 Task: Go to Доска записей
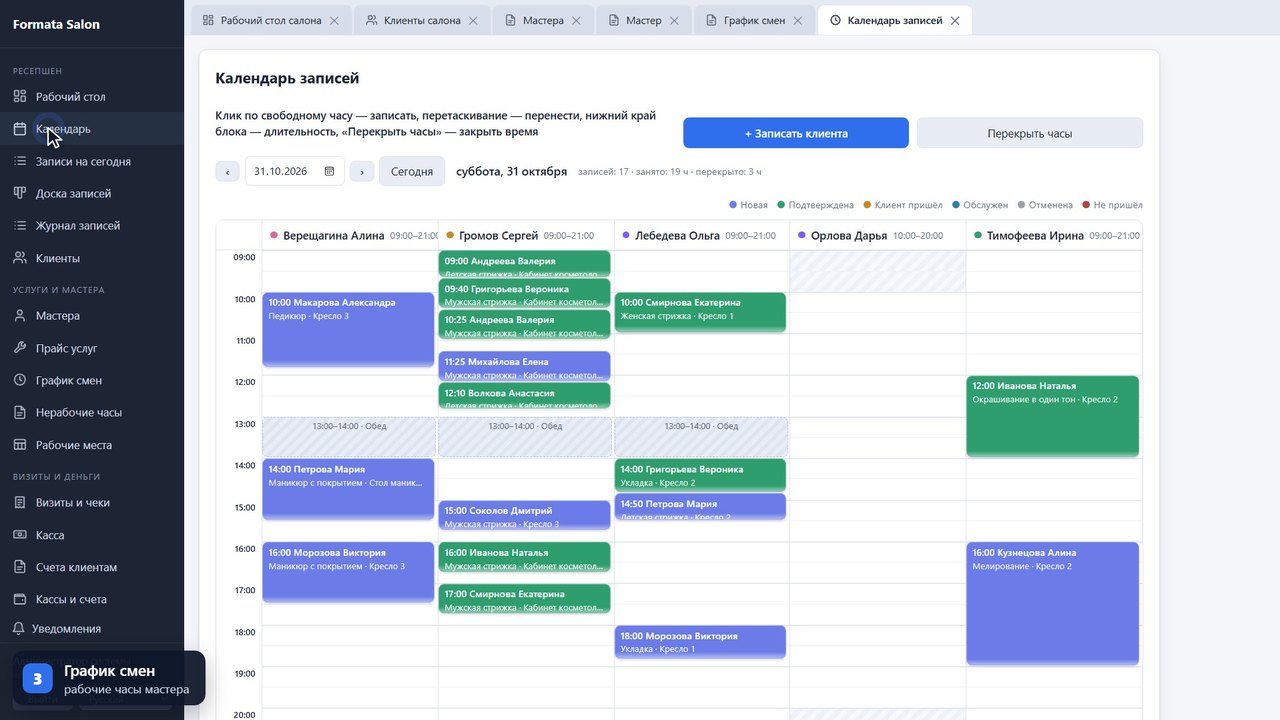click(92, 193)
